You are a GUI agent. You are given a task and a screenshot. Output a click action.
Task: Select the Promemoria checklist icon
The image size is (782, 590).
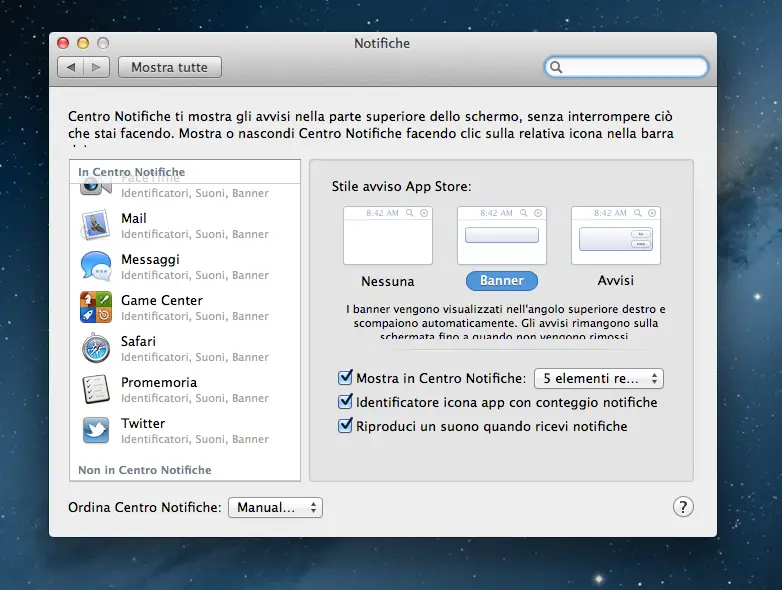coord(96,389)
